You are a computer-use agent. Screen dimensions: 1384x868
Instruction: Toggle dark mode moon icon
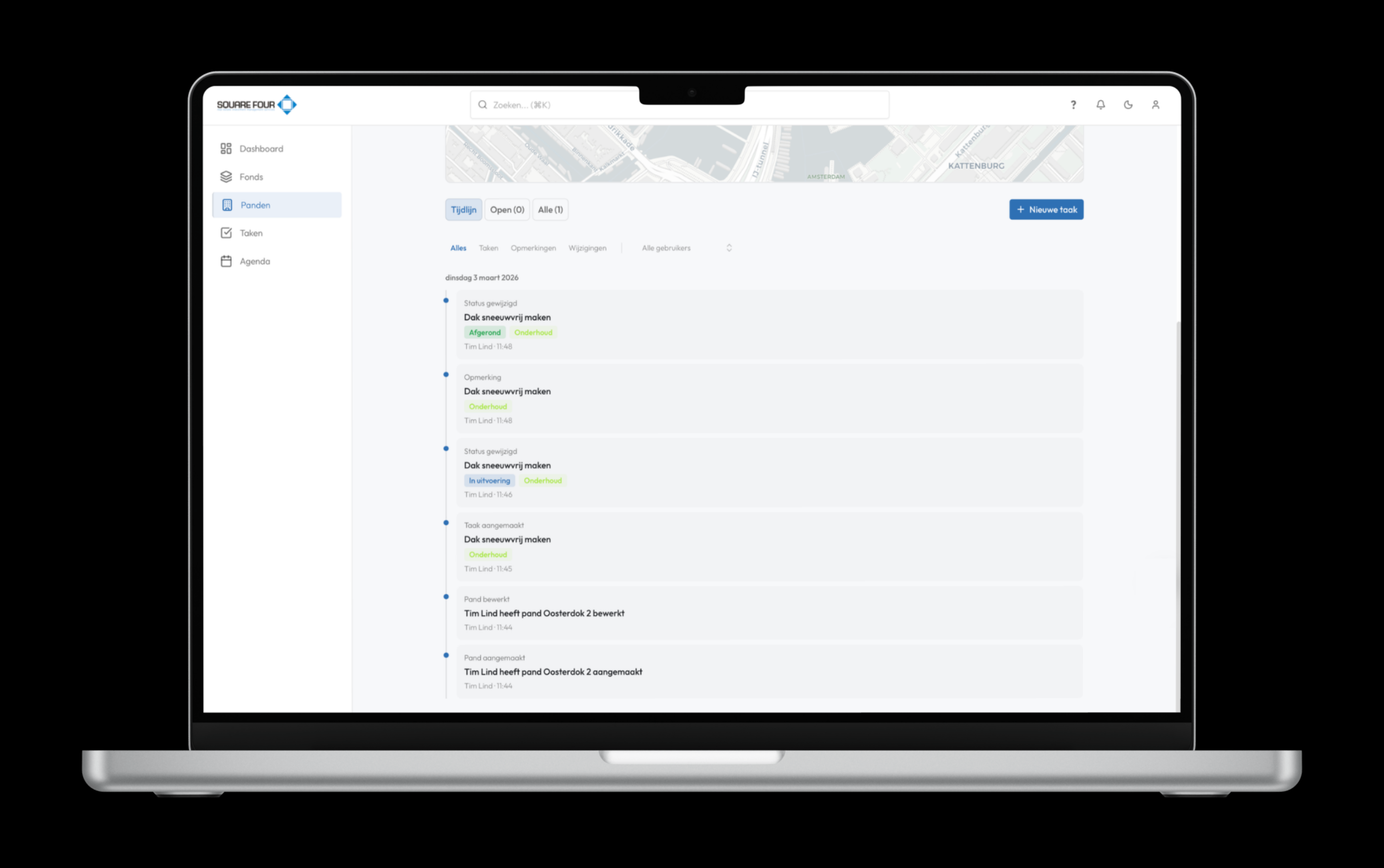1128,104
